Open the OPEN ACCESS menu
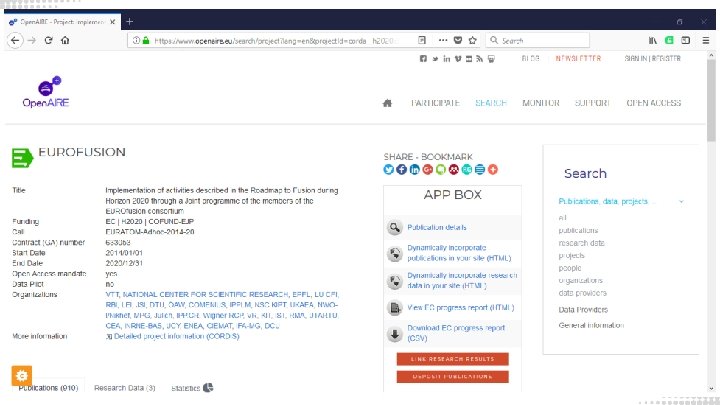 click(653, 103)
